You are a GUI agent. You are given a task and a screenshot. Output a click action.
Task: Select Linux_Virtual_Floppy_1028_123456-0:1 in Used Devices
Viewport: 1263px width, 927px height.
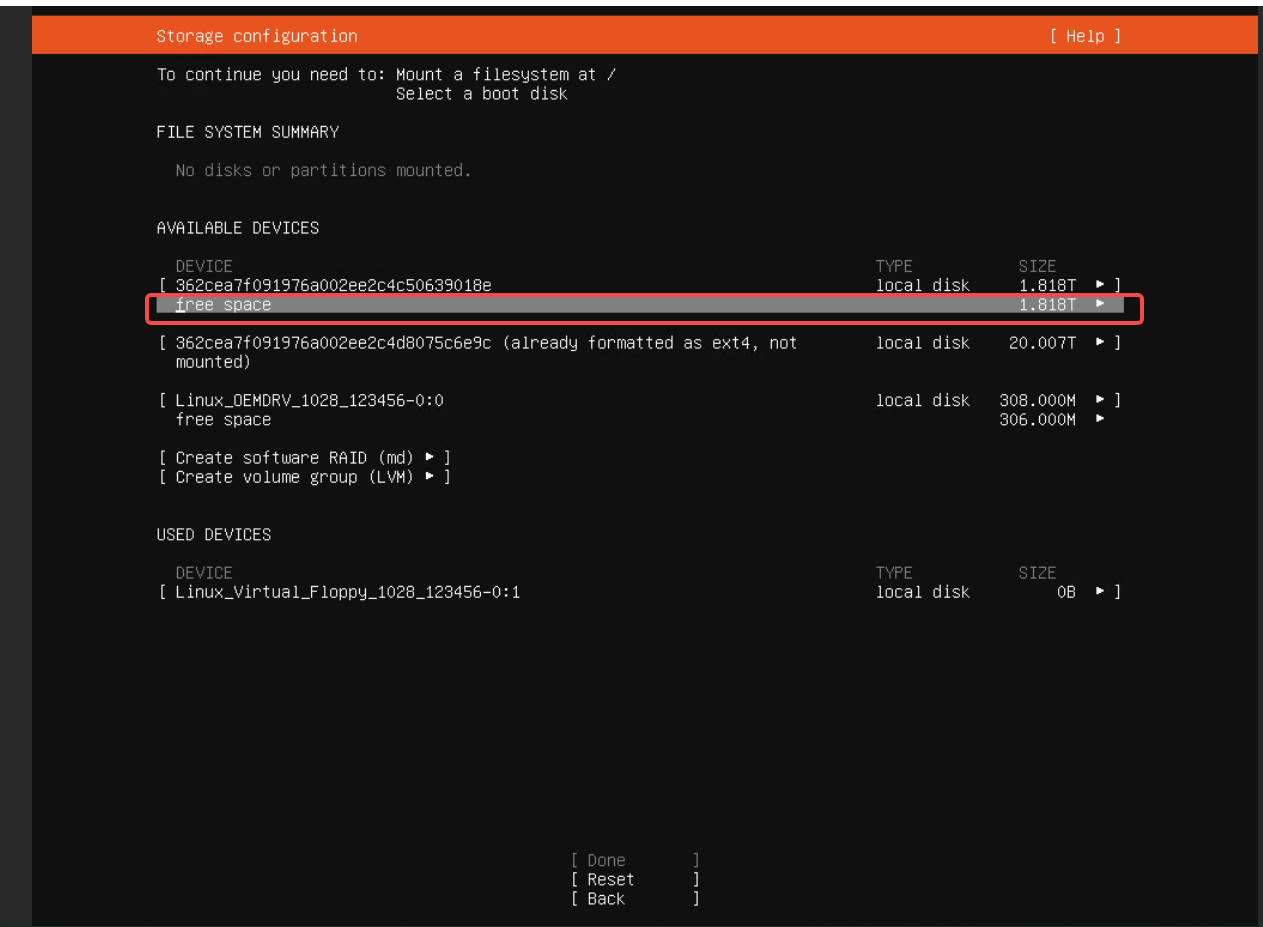[x=347, y=592]
